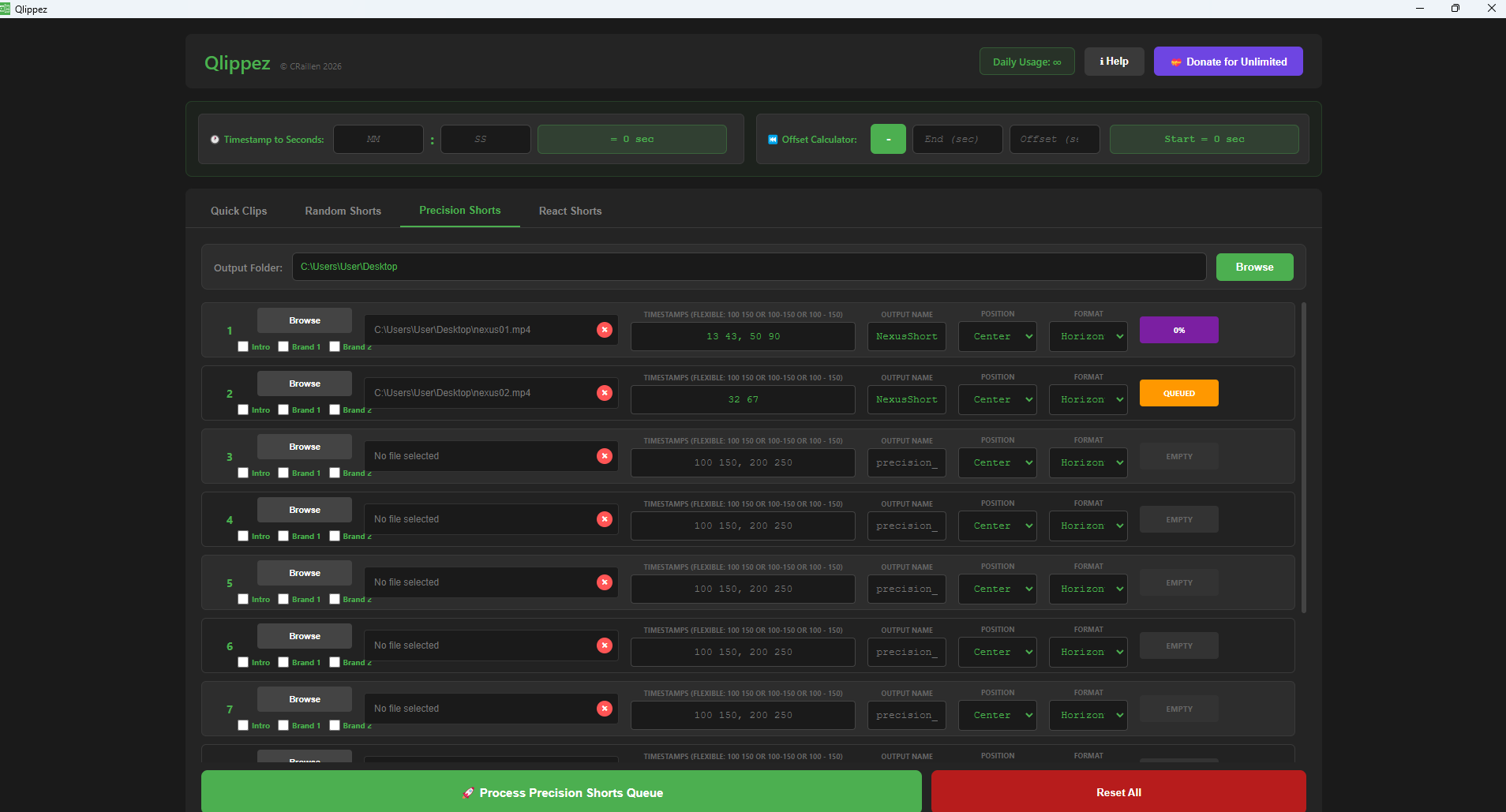1506x812 pixels.
Task: Click Browse button in row 6
Action: (x=305, y=636)
